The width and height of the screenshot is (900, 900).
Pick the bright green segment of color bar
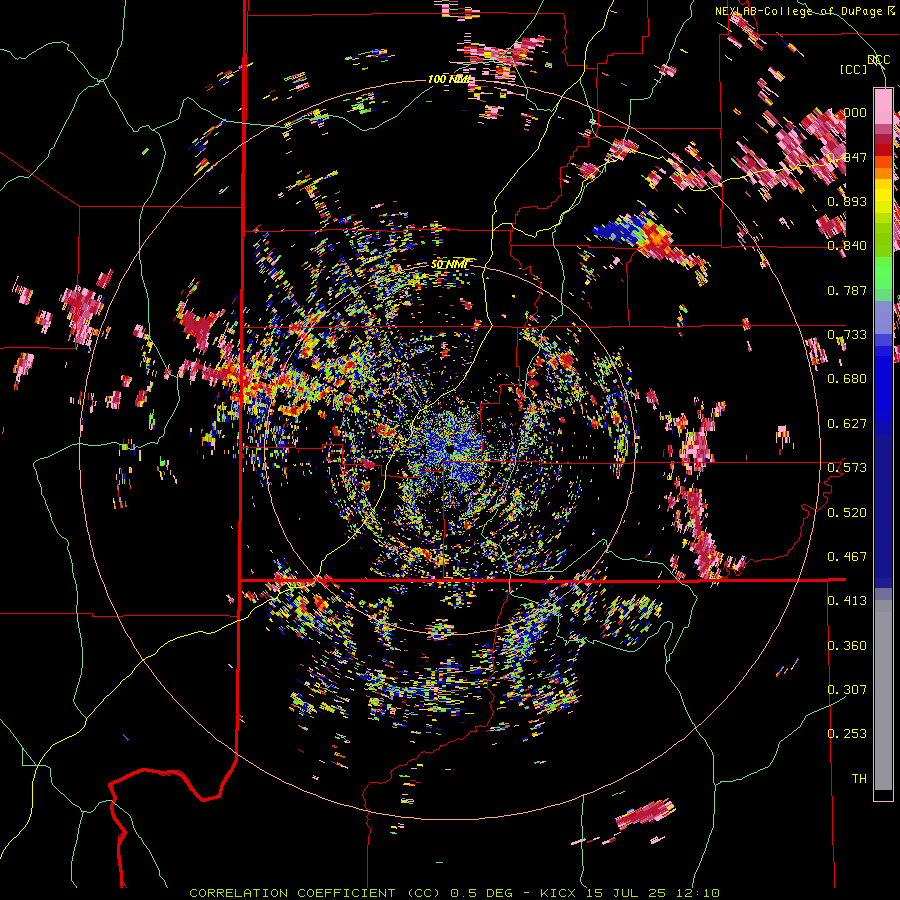(883, 273)
